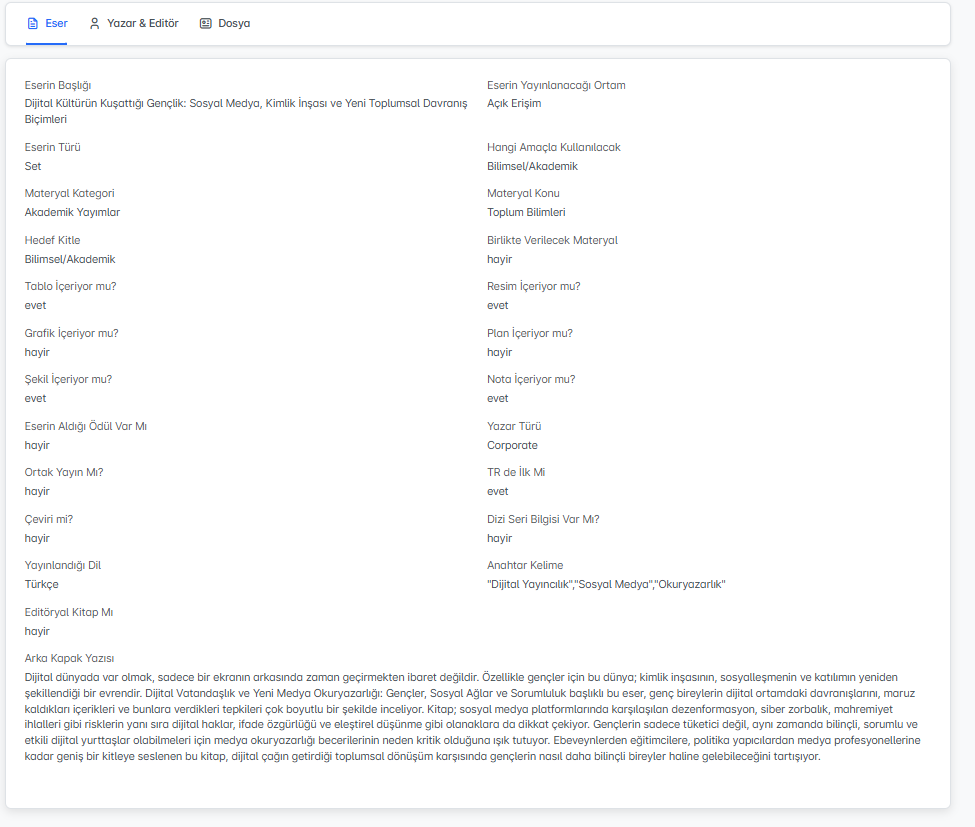Click the Tablo İçeriyor mu? label
This screenshot has width=975, height=827.
point(70,286)
